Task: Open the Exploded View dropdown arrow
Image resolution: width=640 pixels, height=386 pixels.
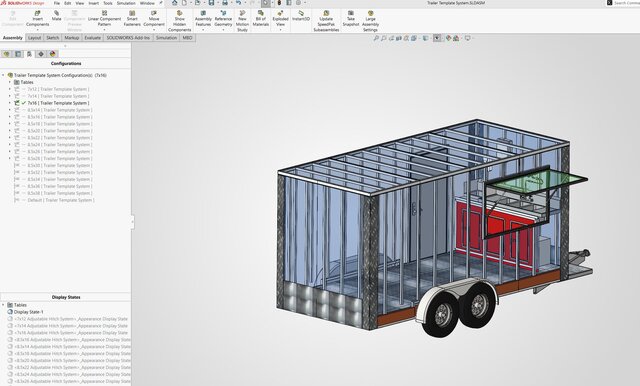Action: [x=280, y=30]
